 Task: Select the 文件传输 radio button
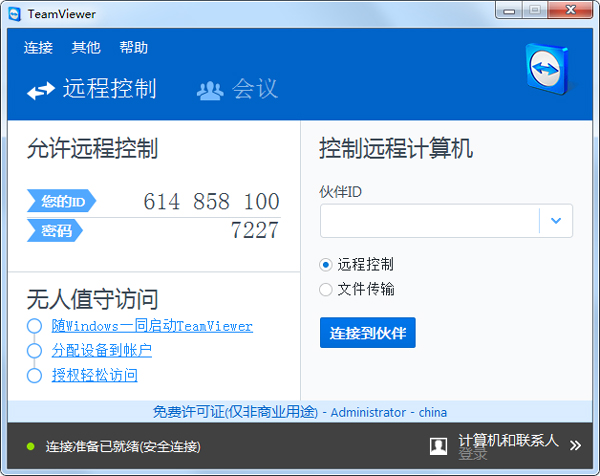pos(325,289)
